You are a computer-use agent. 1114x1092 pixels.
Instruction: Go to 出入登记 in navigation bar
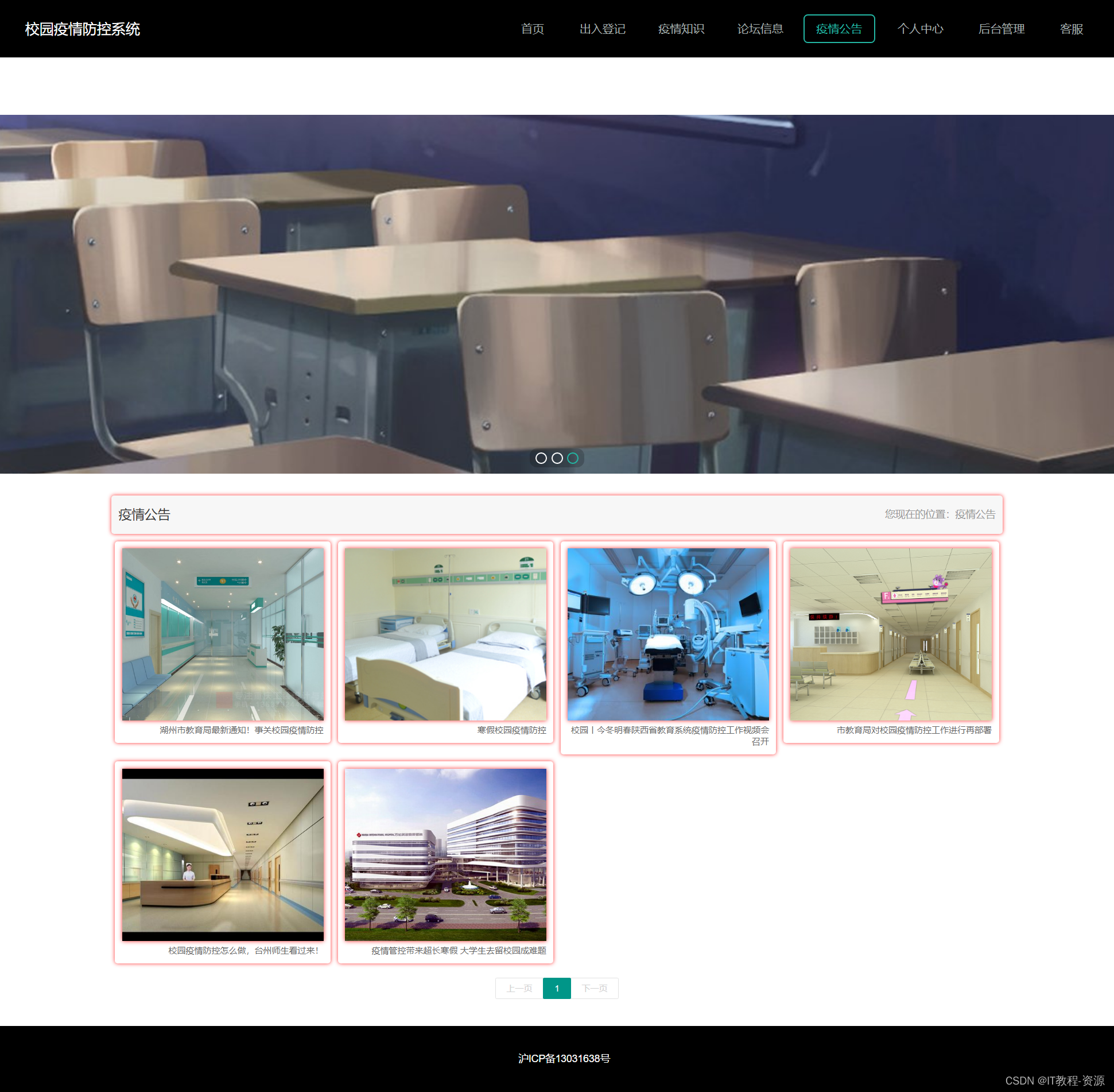(602, 29)
